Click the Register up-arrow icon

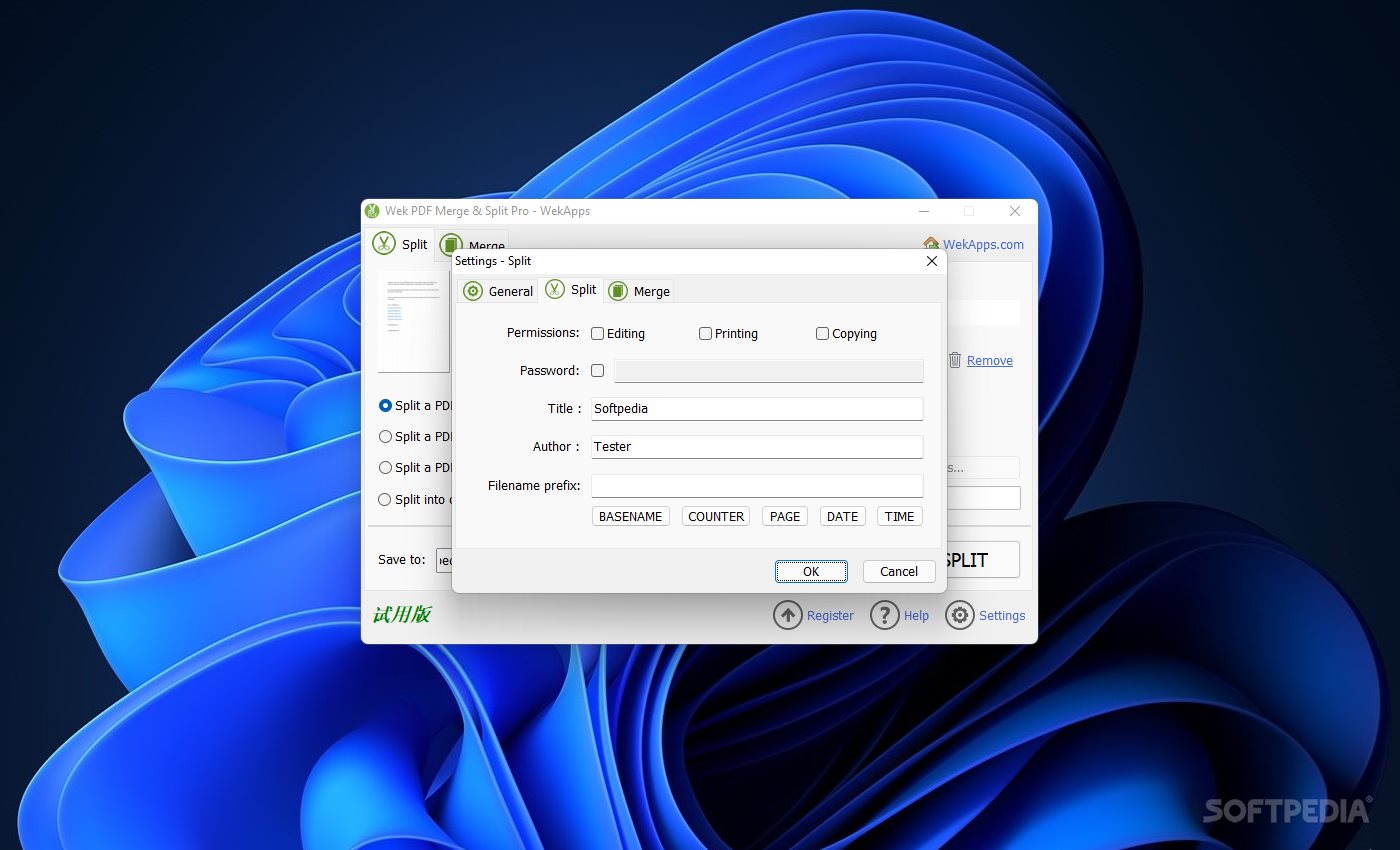tap(788, 615)
